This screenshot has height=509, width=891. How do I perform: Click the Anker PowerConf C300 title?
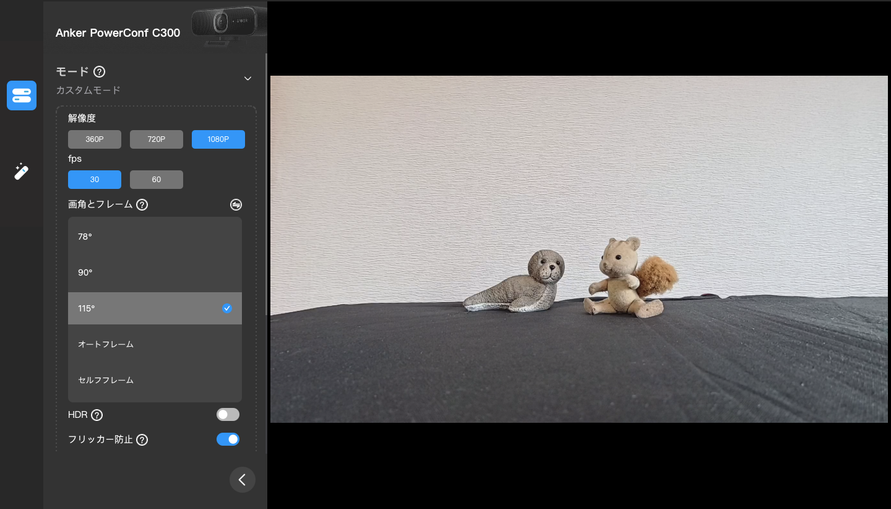[x=118, y=33]
